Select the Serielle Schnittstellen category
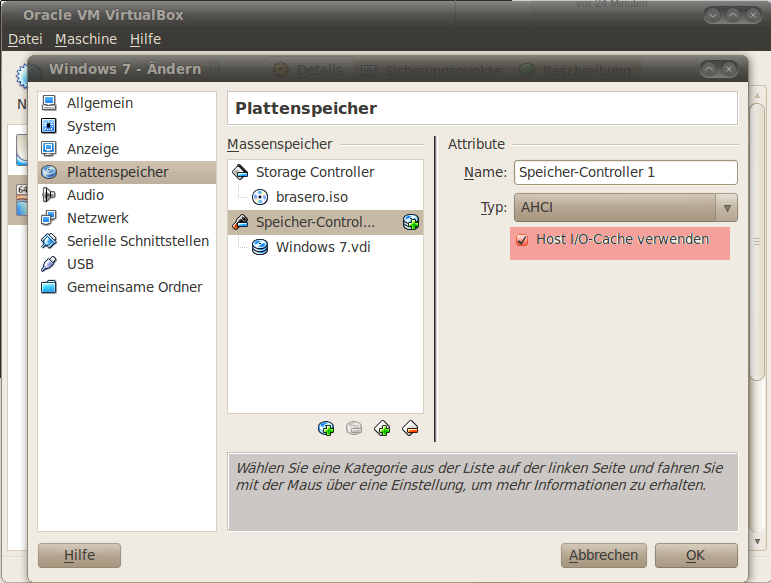The width and height of the screenshot is (771, 583). [127, 241]
